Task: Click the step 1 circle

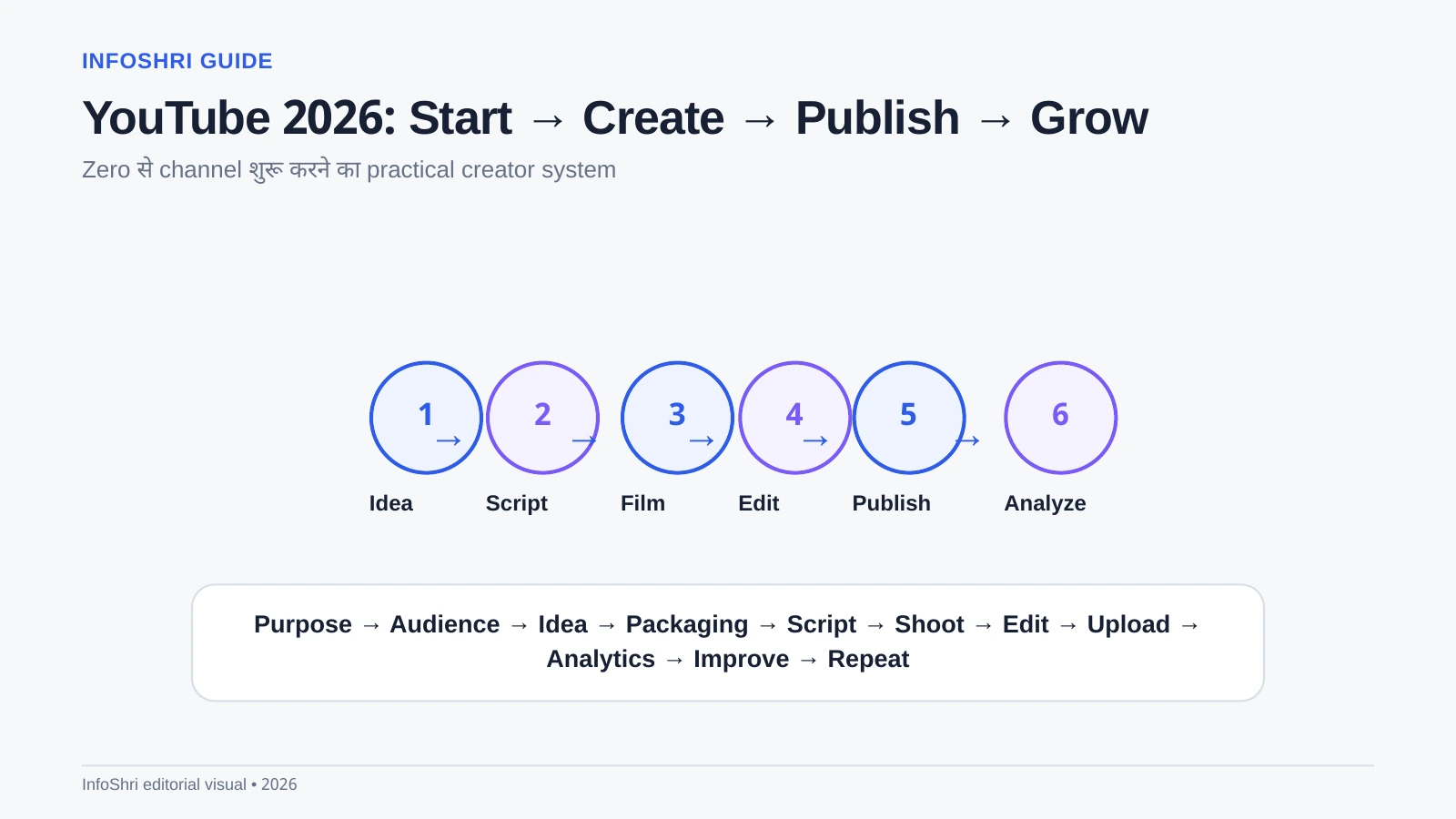Action: 426,418
